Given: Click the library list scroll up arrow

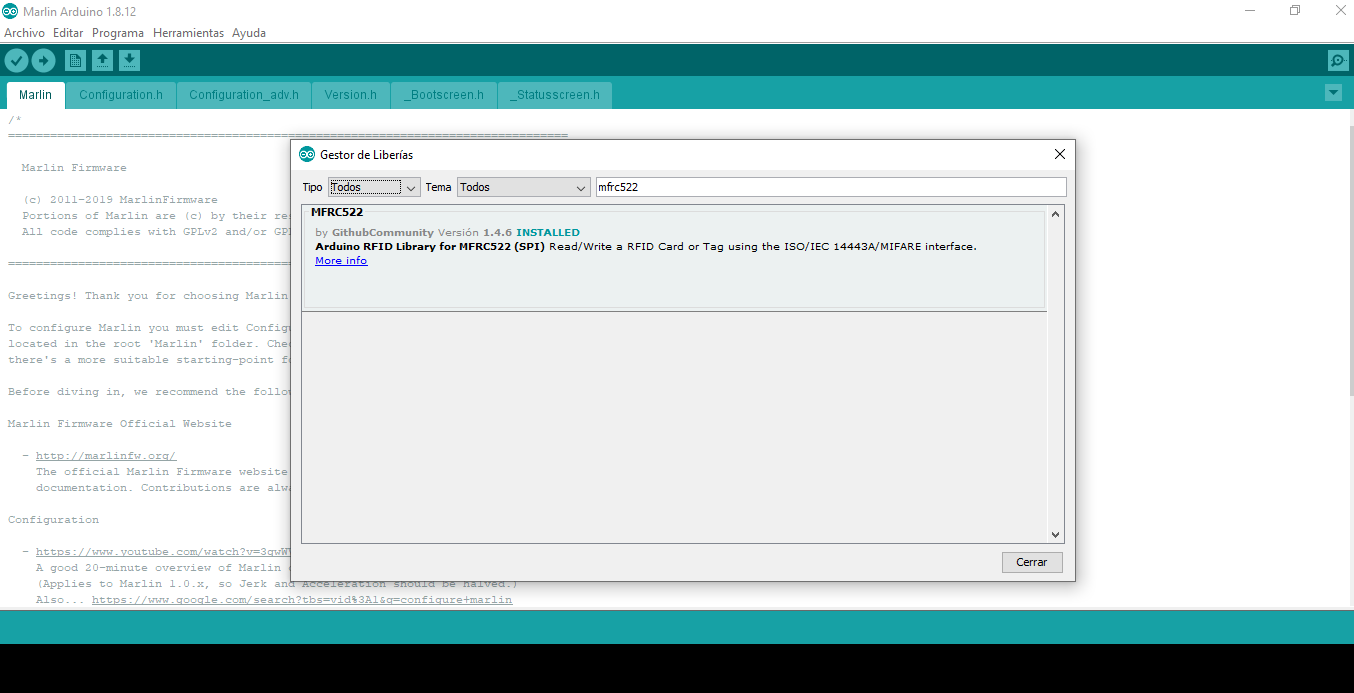Looking at the screenshot, I should tap(1056, 214).
